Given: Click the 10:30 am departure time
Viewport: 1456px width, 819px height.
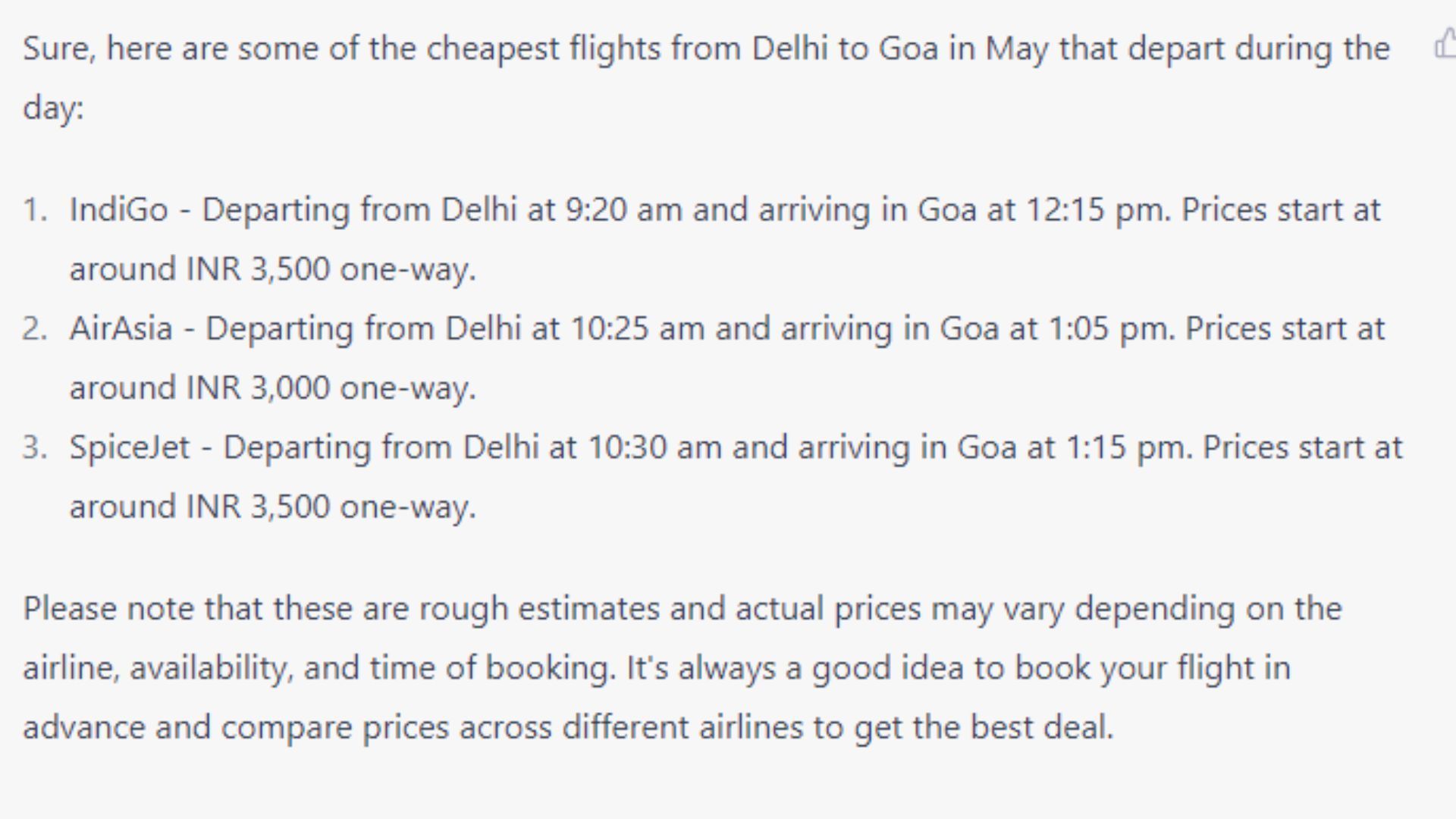Looking at the screenshot, I should 655,447.
